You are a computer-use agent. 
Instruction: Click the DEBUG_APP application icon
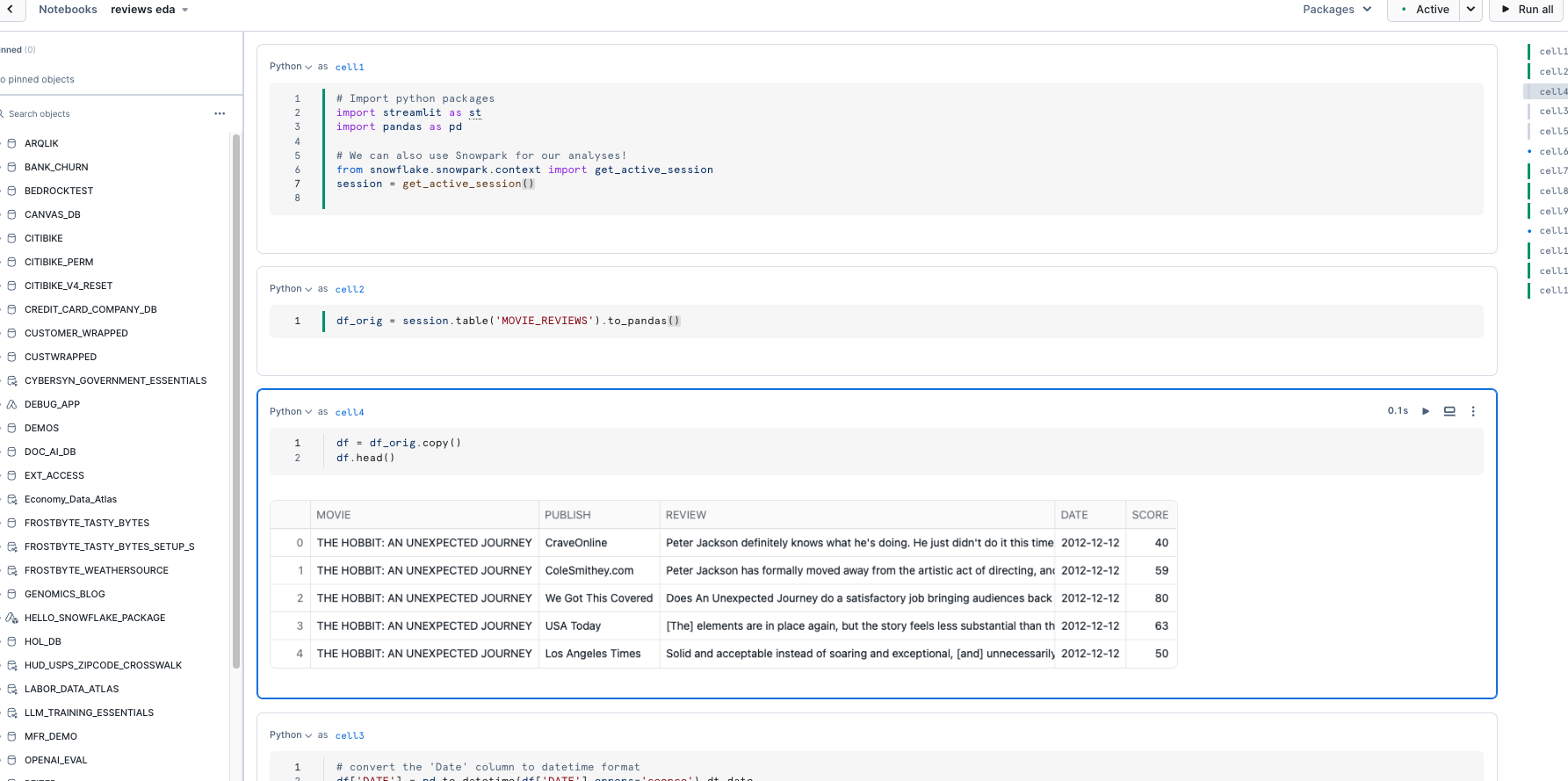pyautogui.click(x=11, y=405)
